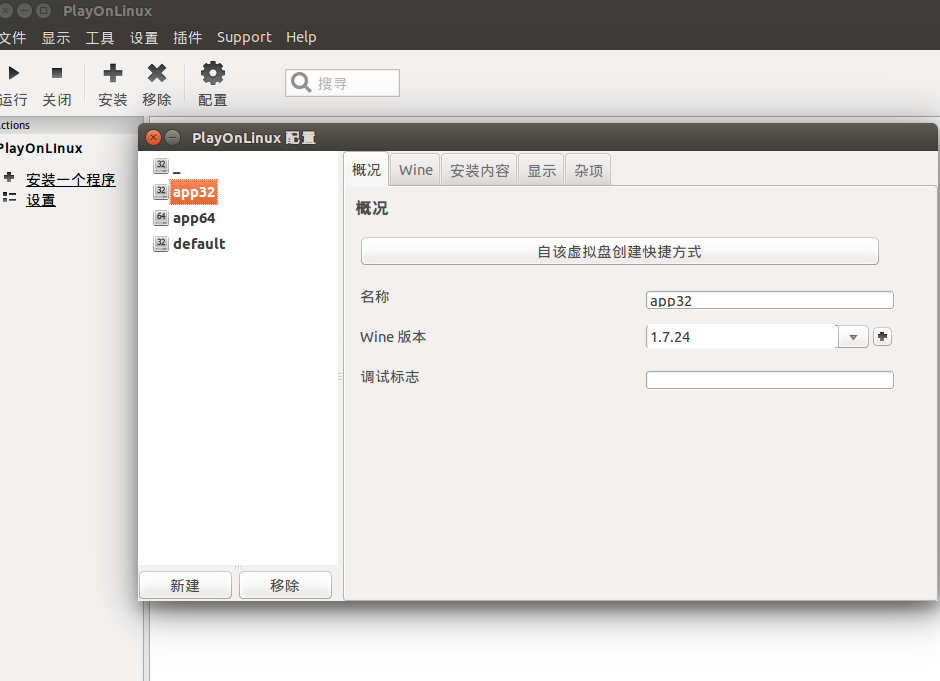
Task: Click the 移除 button below drive list
Action: click(285, 585)
